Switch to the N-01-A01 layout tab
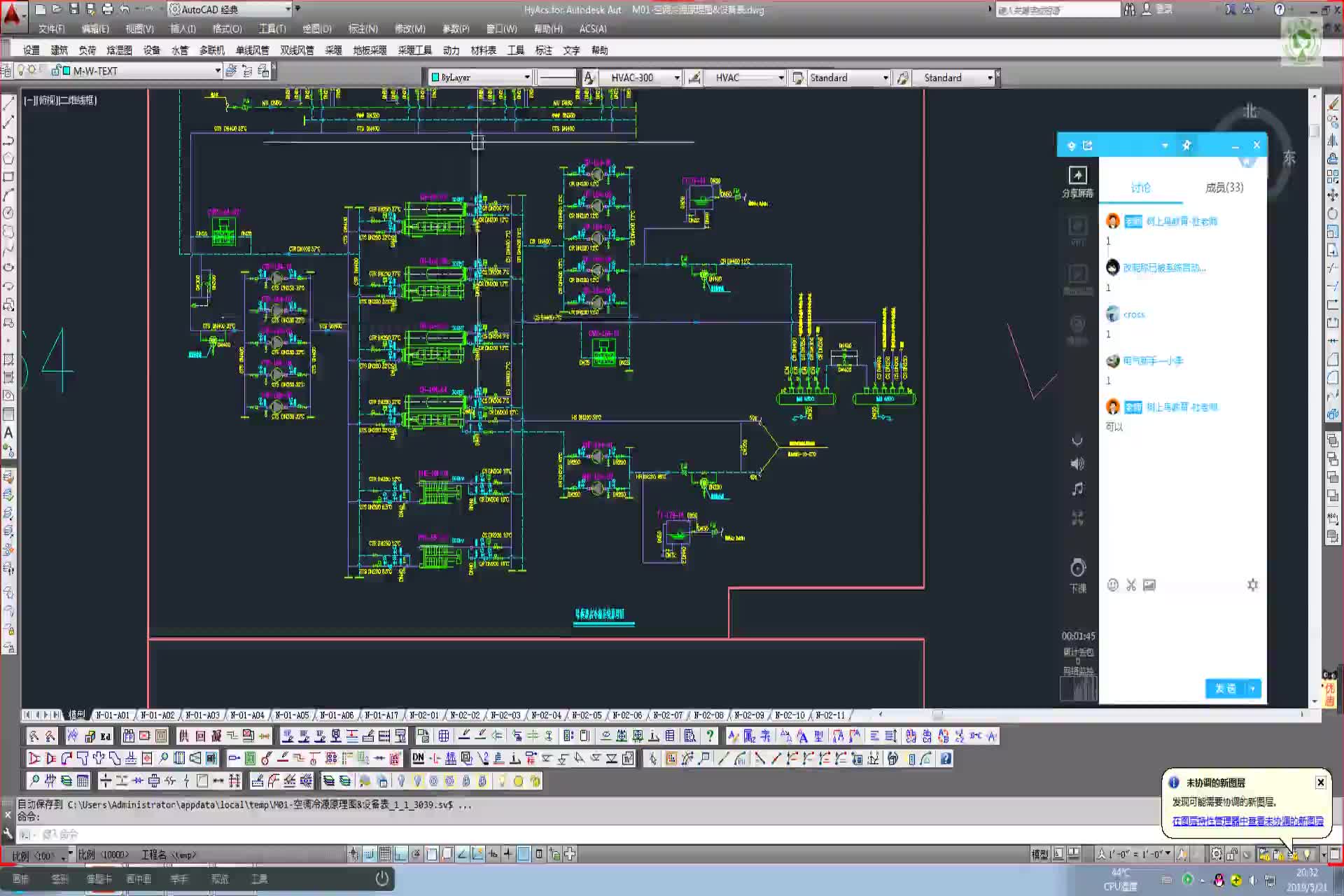This screenshot has width=1344, height=896. [113, 715]
